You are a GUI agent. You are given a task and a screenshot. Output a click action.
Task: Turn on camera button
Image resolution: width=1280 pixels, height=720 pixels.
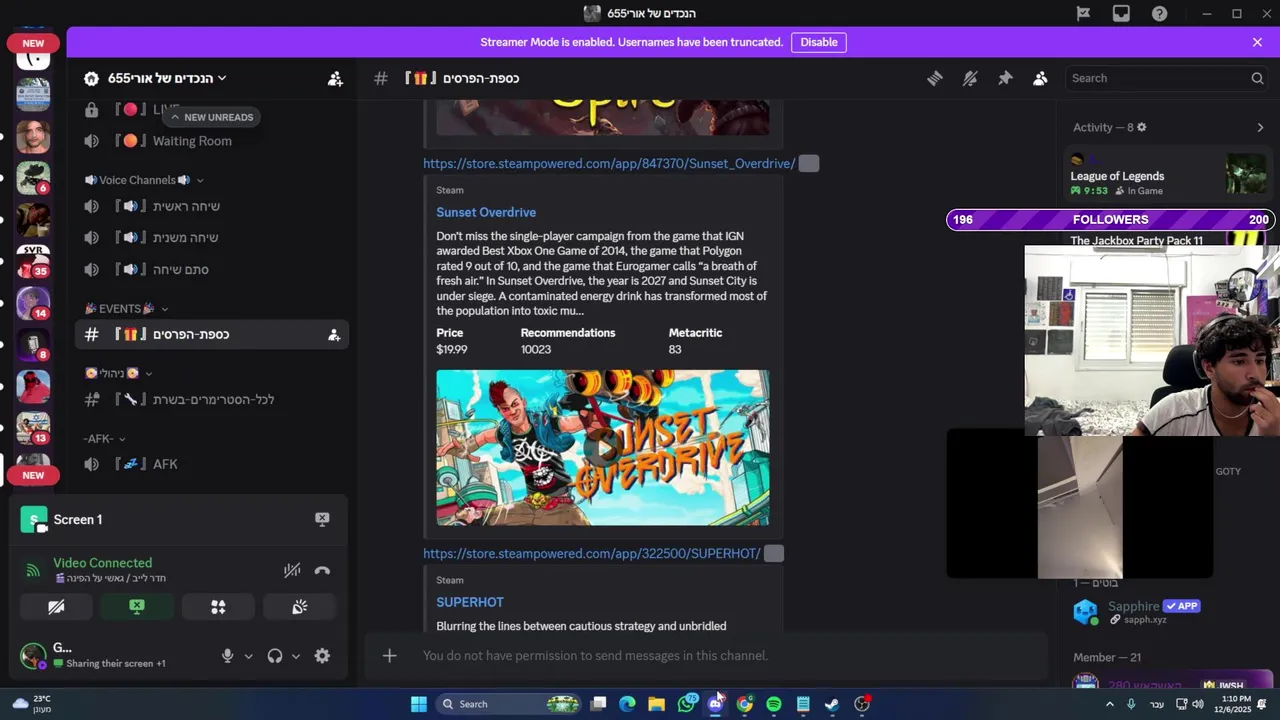[x=56, y=606]
